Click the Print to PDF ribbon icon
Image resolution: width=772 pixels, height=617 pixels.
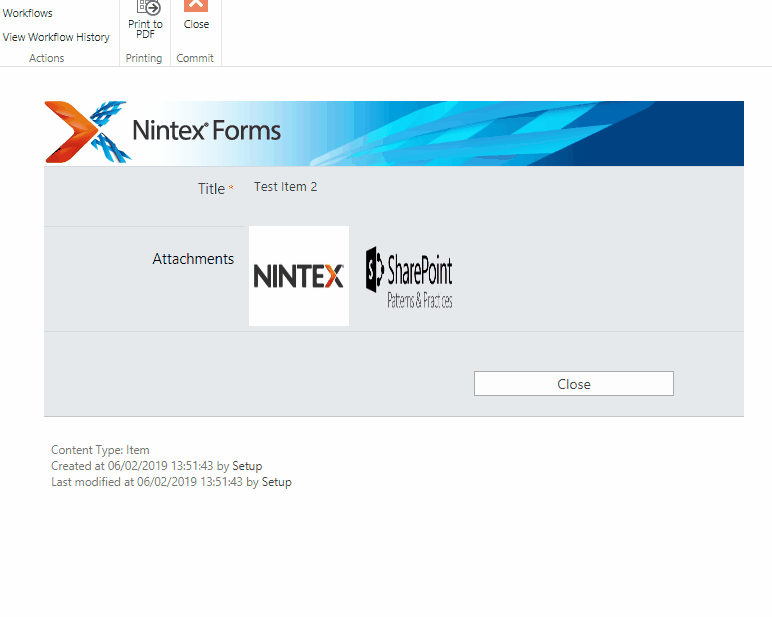pyautogui.click(x=148, y=7)
